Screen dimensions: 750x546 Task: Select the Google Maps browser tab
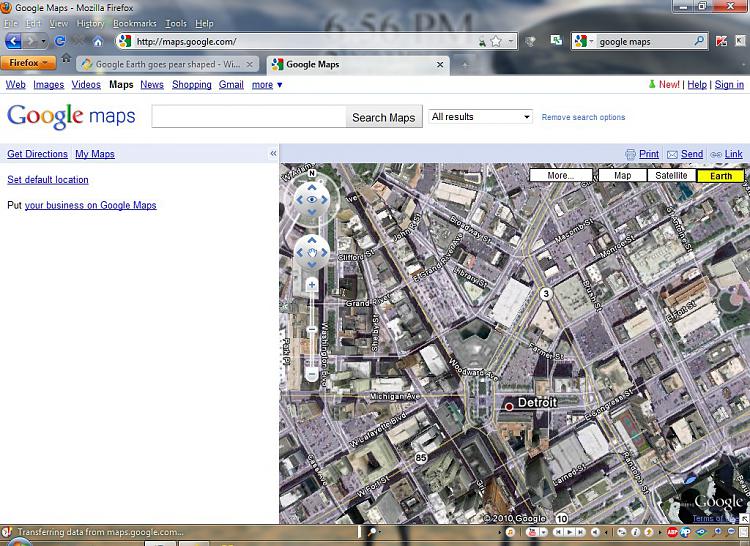coord(358,64)
